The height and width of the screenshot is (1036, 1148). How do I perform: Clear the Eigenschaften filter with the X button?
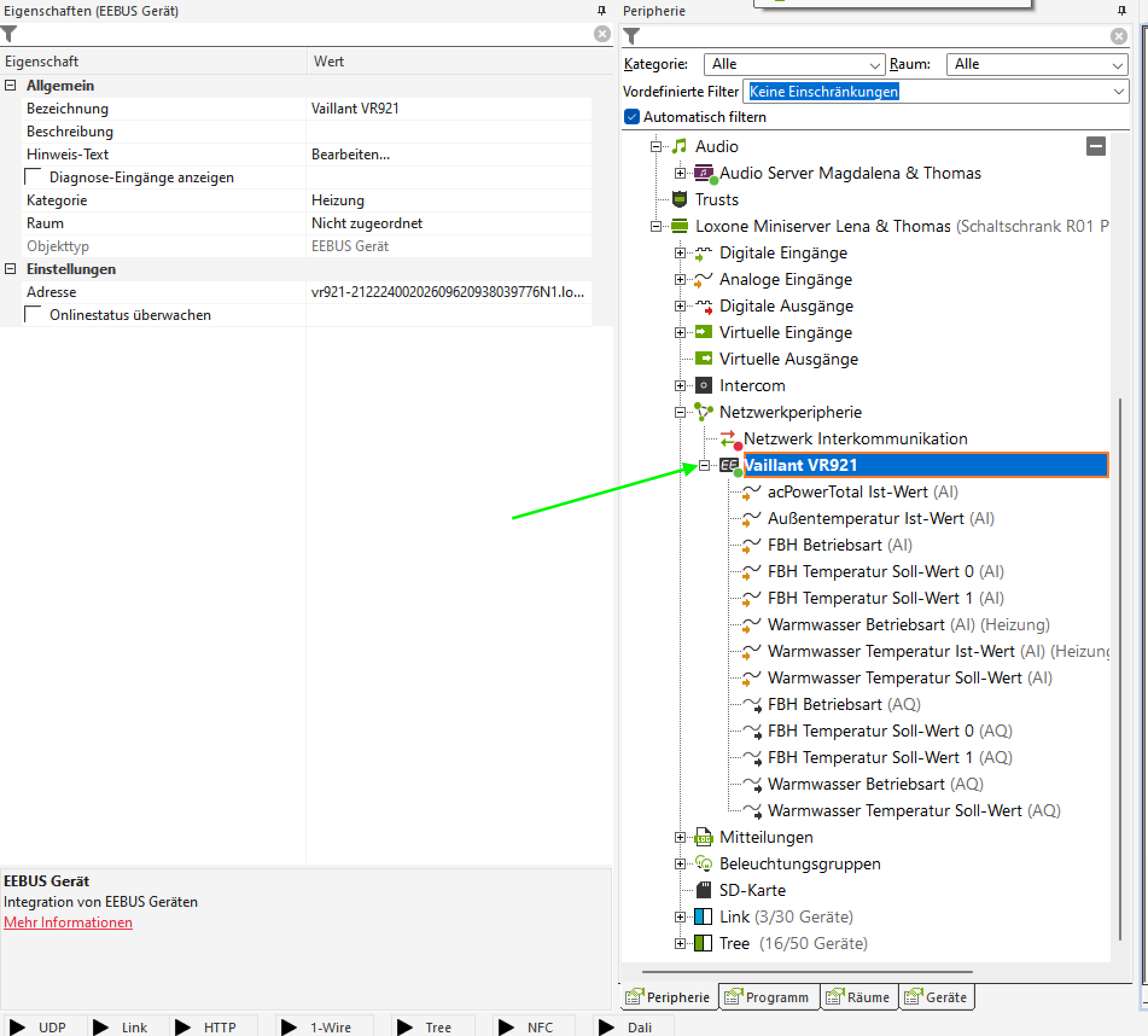(x=602, y=34)
